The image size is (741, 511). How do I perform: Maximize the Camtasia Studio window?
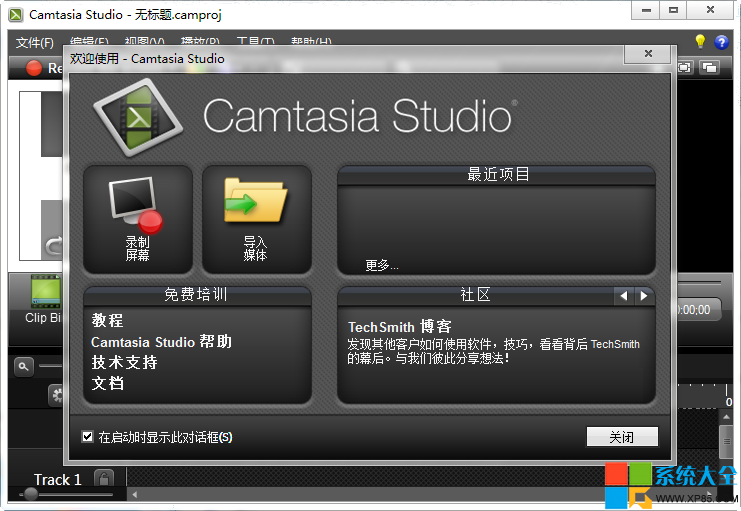pos(673,10)
